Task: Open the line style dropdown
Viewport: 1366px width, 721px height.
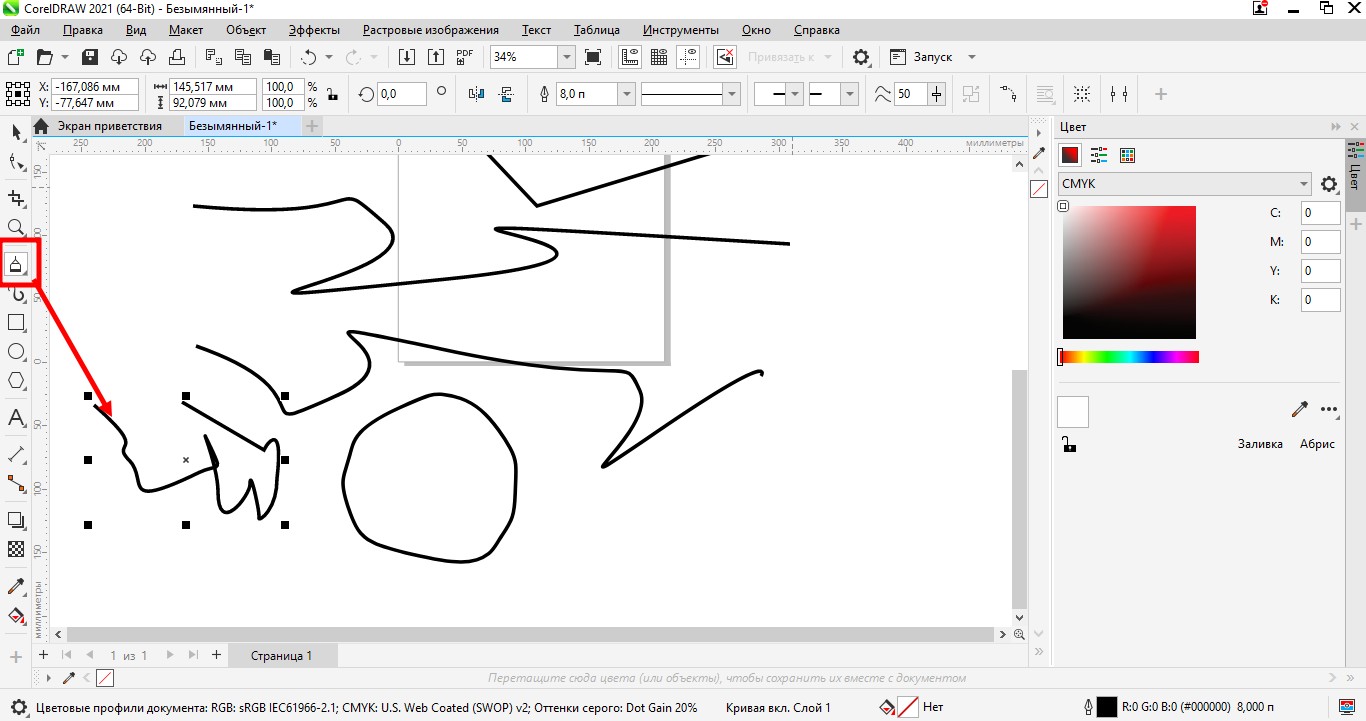Action: (732, 94)
